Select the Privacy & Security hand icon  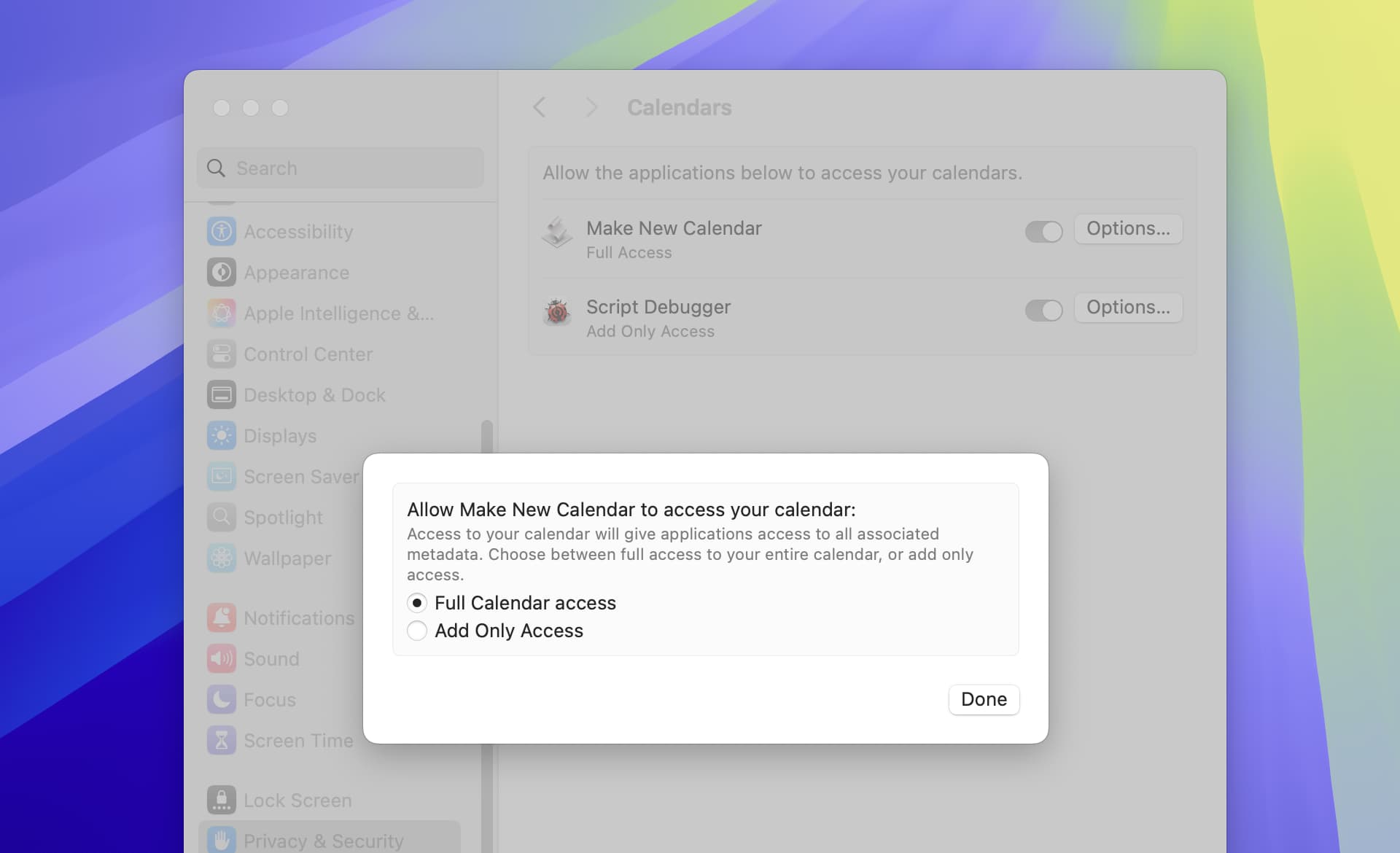tap(222, 841)
